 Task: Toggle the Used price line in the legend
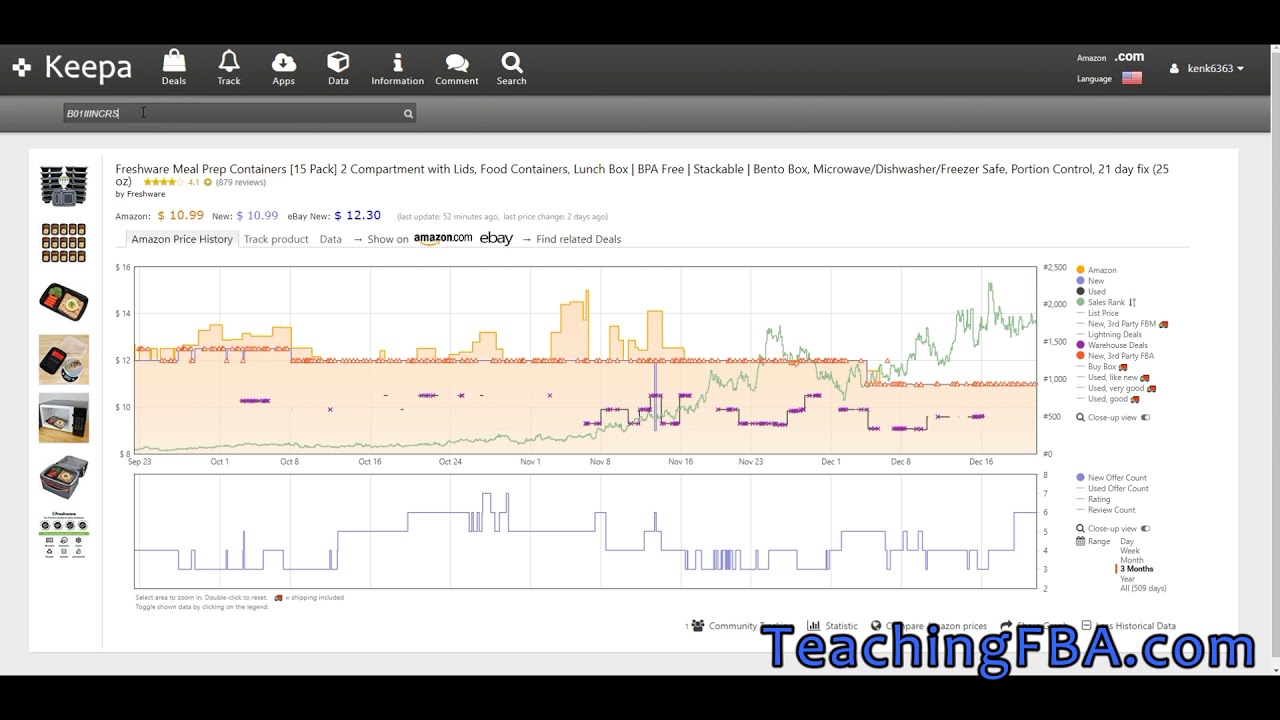1091,292
